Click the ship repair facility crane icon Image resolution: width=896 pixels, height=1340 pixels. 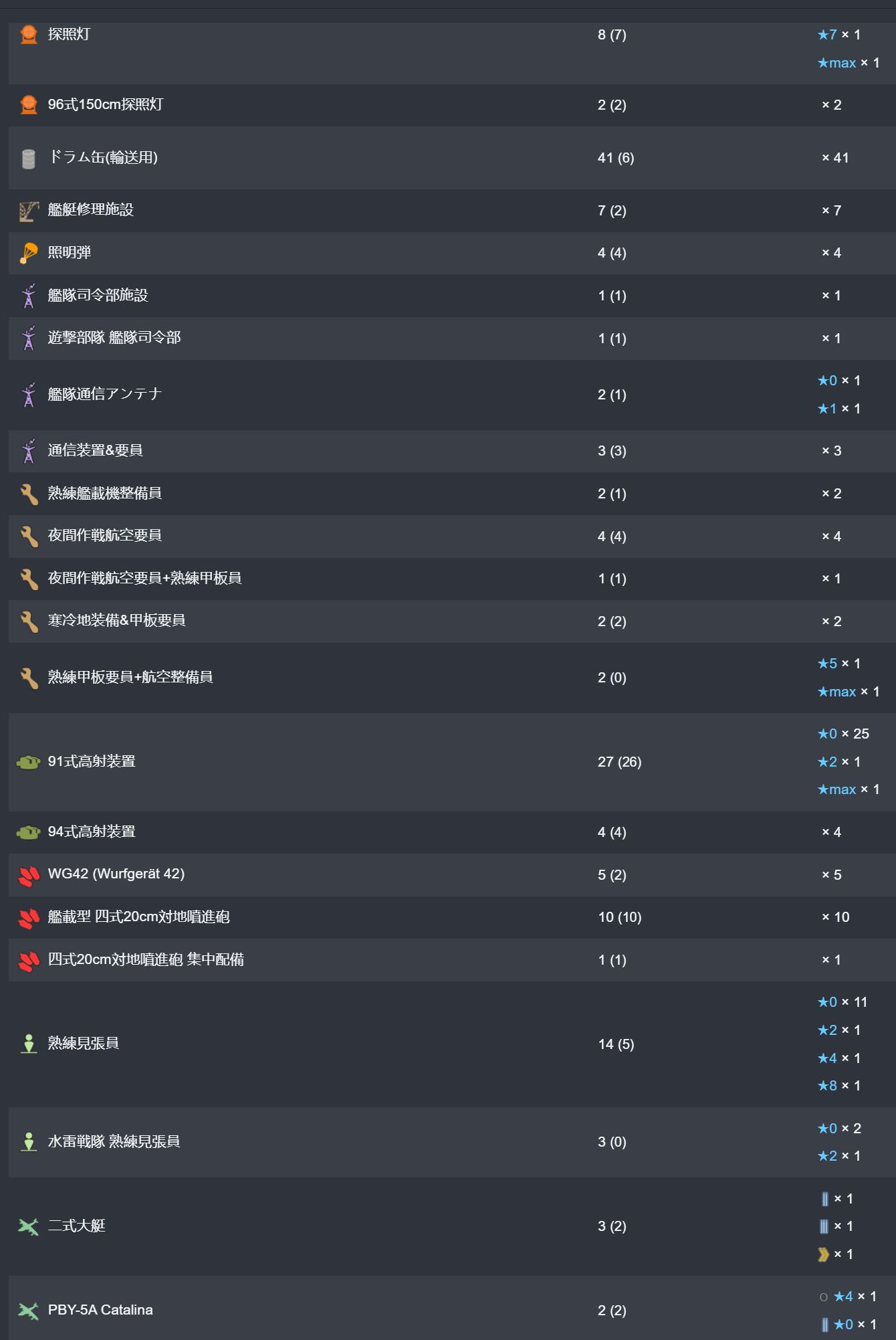[x=28, y=211]
